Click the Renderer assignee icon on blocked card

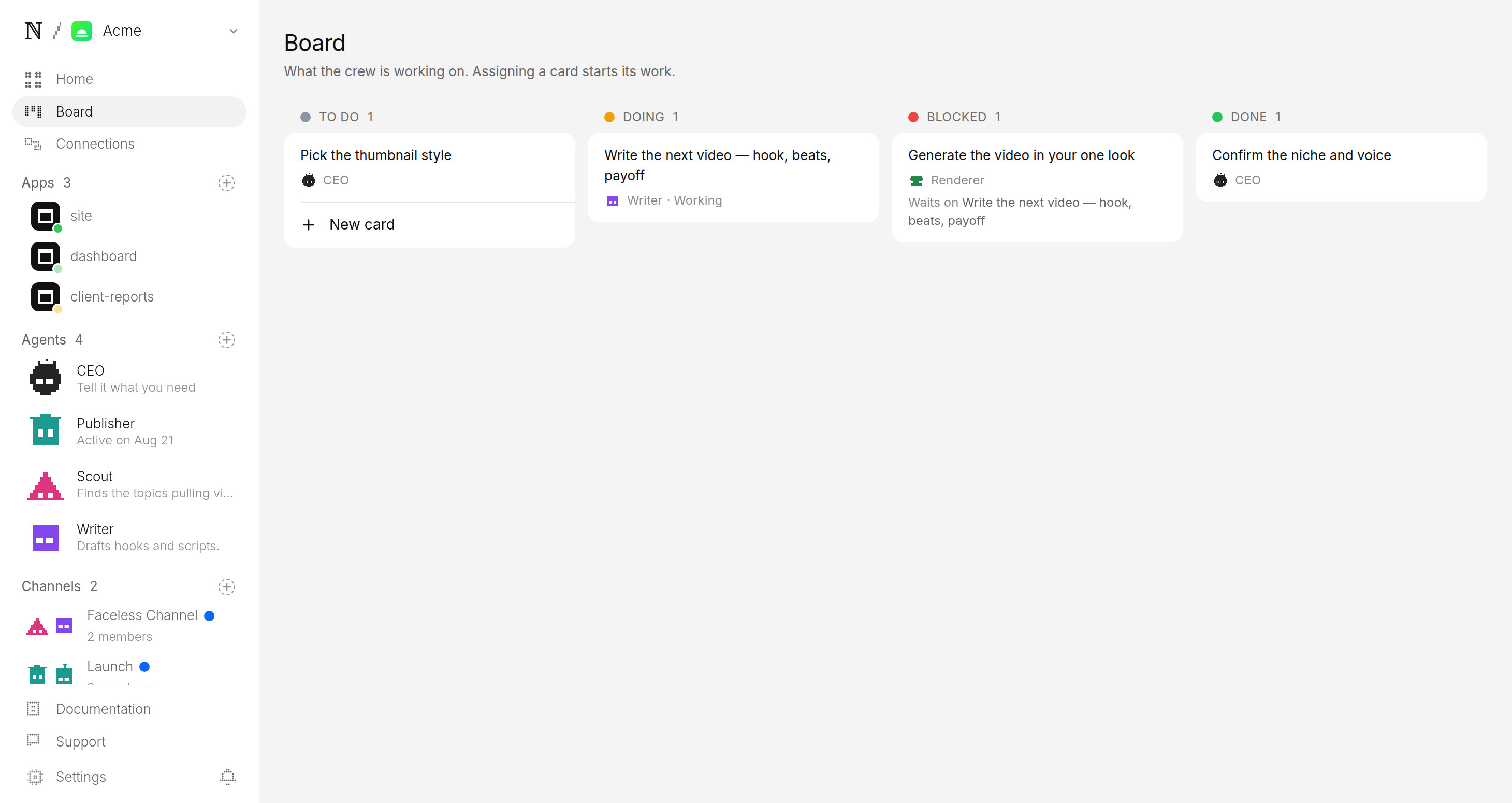pos(915,180)
